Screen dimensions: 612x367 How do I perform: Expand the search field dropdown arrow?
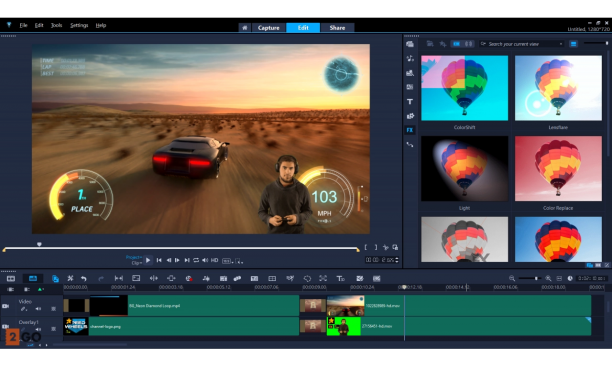561,44
